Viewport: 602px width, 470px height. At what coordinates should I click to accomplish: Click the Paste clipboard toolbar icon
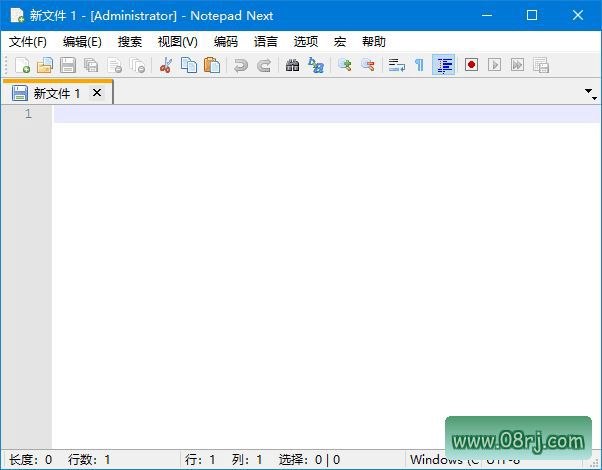coord(212,65)
